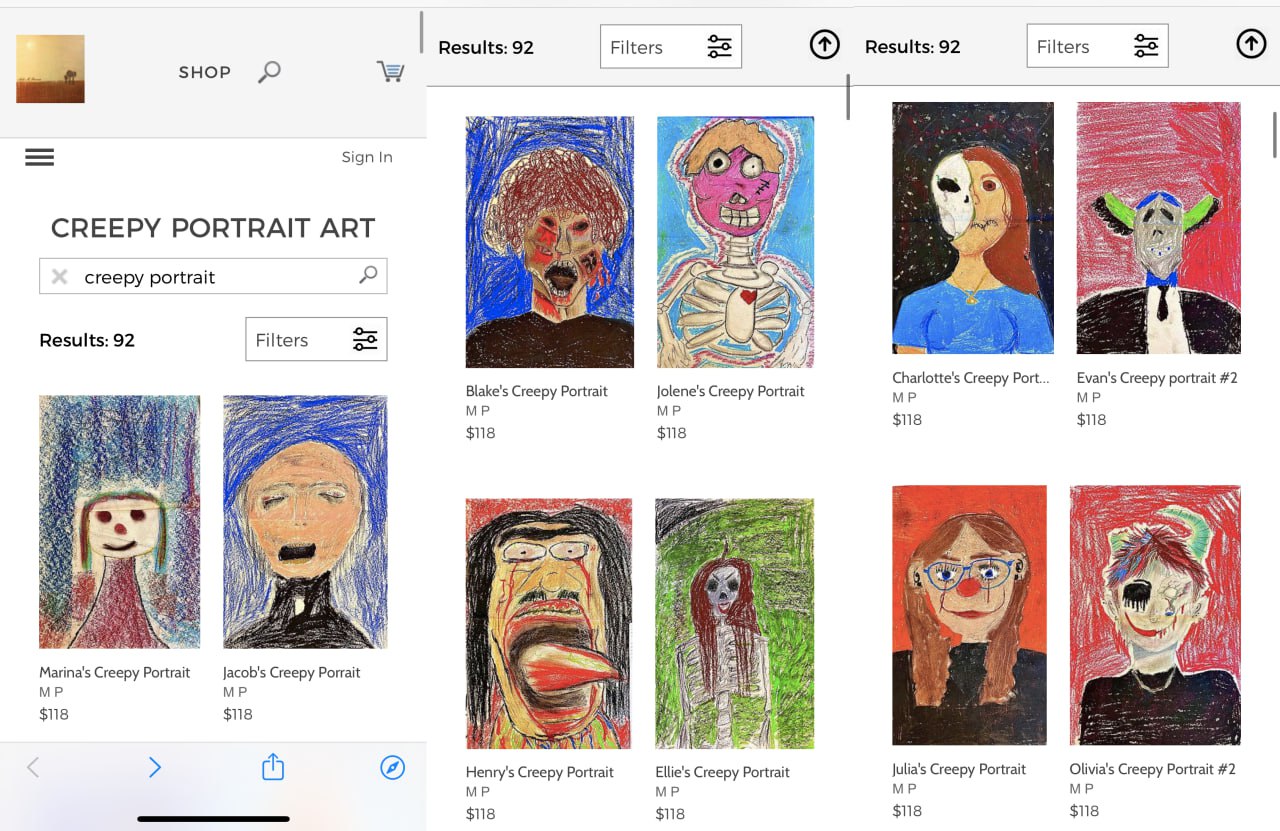Open the Safari compass icon
This screenshot has height=831, width=1280.
[393, 767]
